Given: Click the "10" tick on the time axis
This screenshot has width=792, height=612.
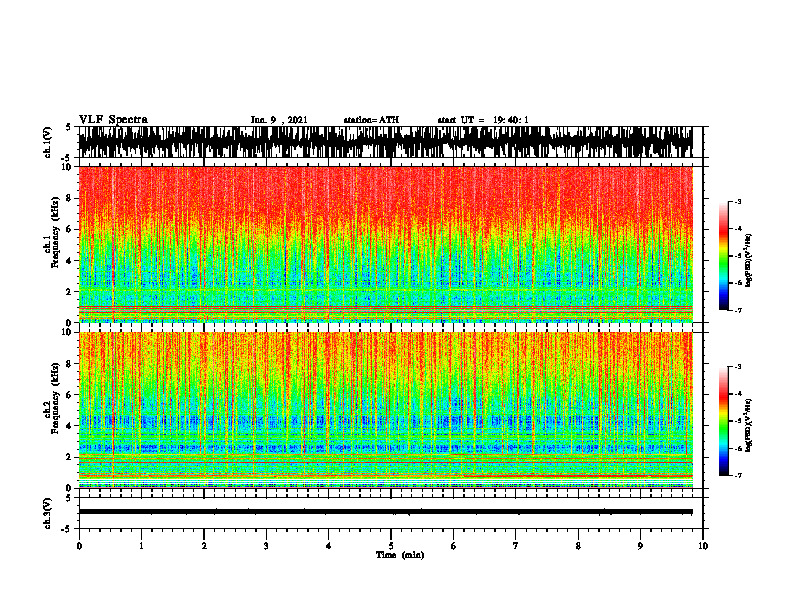Looking at the screenshot, I should pos(703,546).
